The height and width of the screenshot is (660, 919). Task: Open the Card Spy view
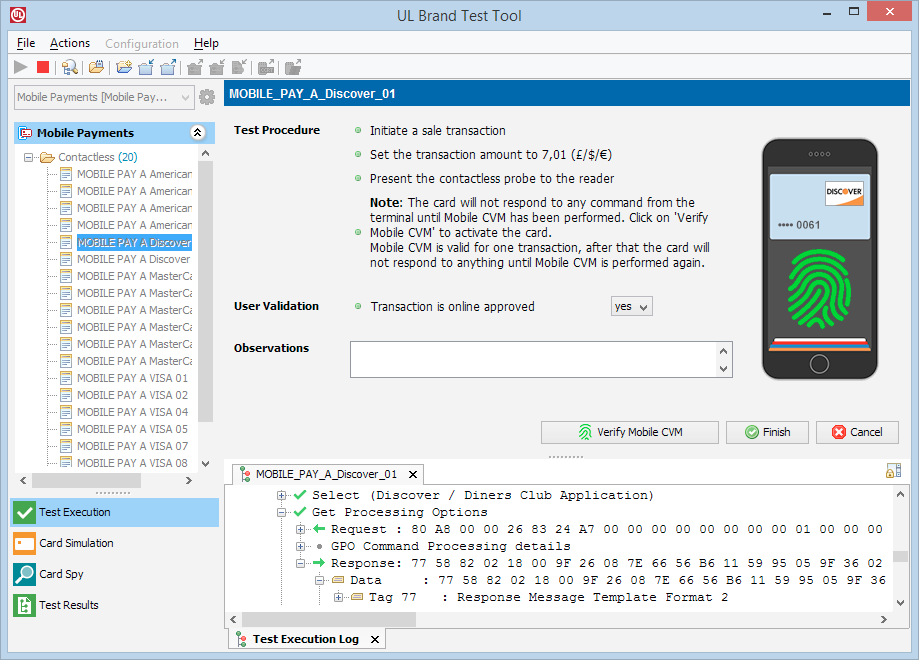coord(115,574)
